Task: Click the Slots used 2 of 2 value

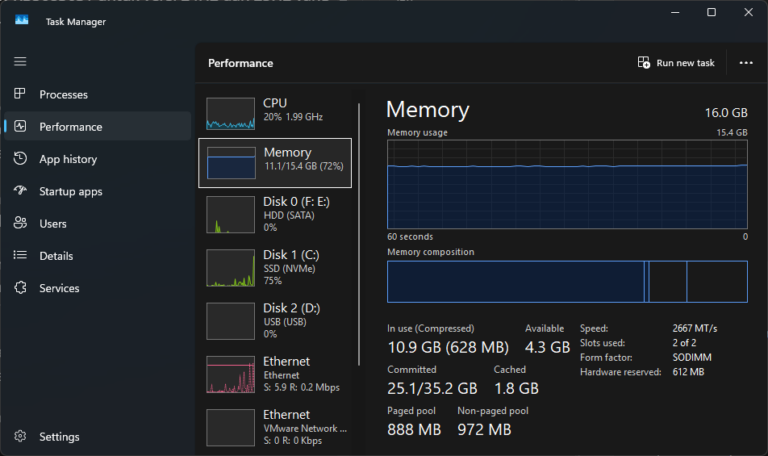Action: pos(684,343)
